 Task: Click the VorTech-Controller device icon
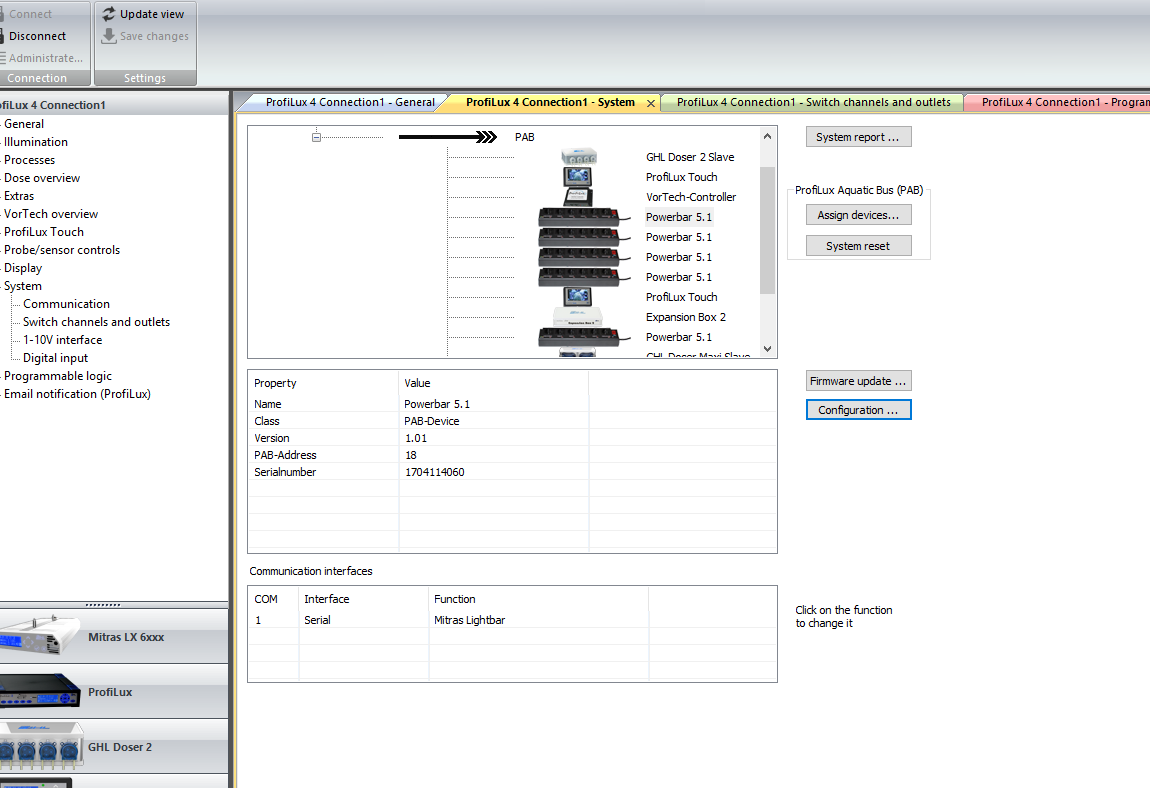[579, 197]
